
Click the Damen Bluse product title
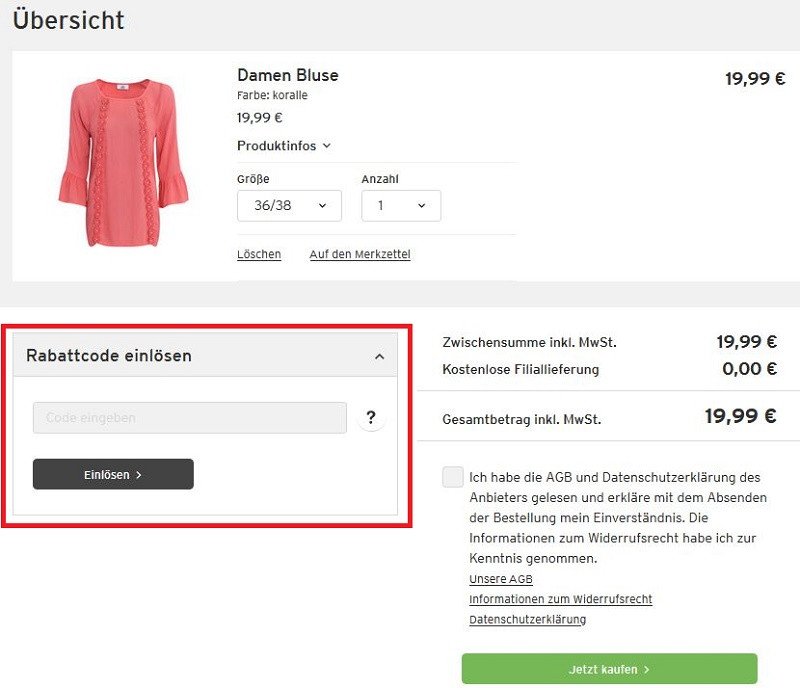tap(288, 75)
